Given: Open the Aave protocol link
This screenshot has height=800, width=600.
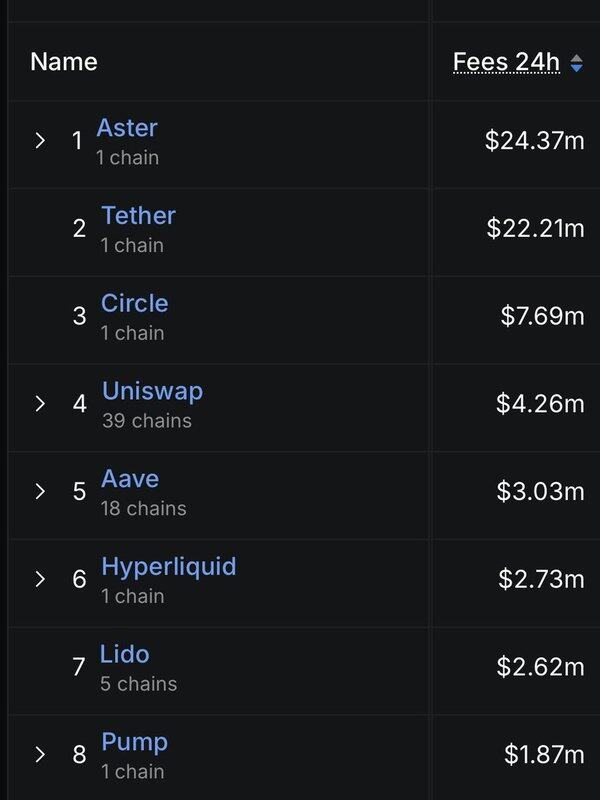Looking at the screenshot, I should 130,479.
